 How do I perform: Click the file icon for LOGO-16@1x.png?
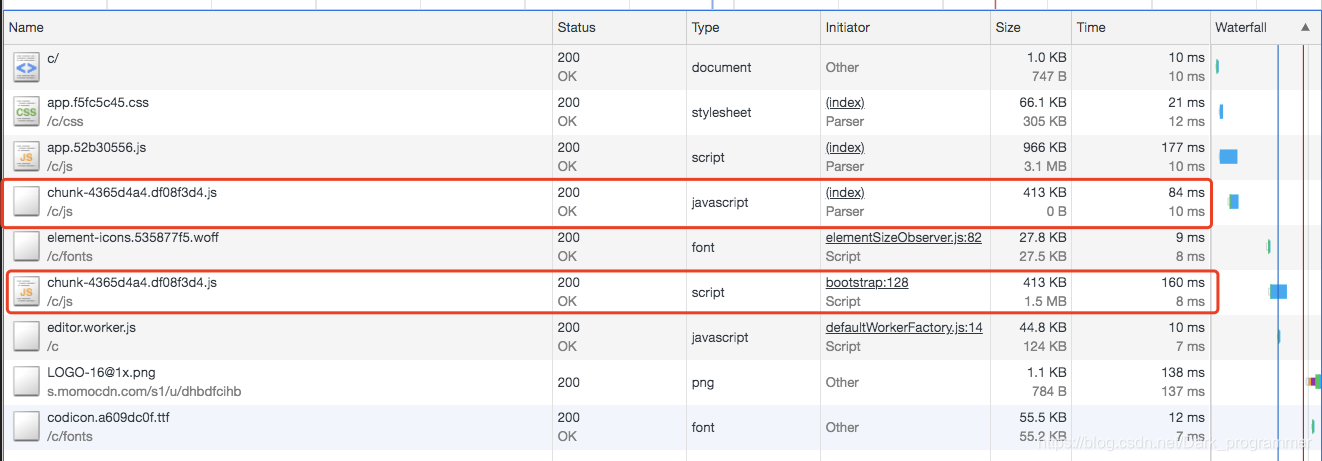[26, 382]
